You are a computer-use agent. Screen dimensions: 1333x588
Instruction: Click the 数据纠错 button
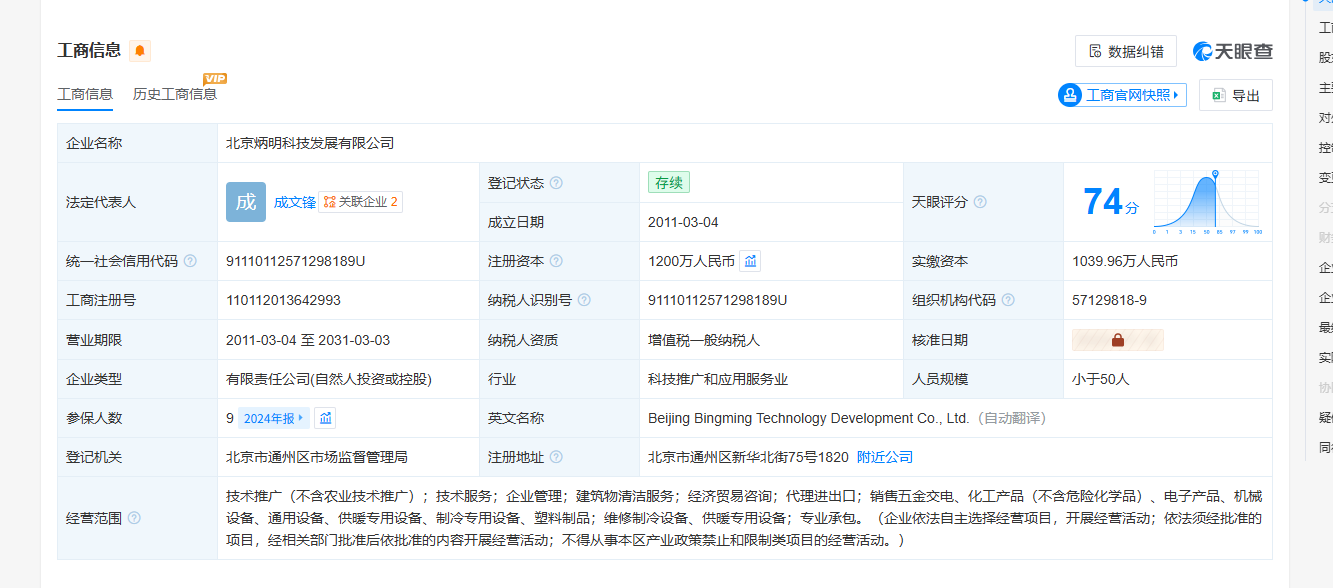pyautogui.click(x=1126, y=51)
